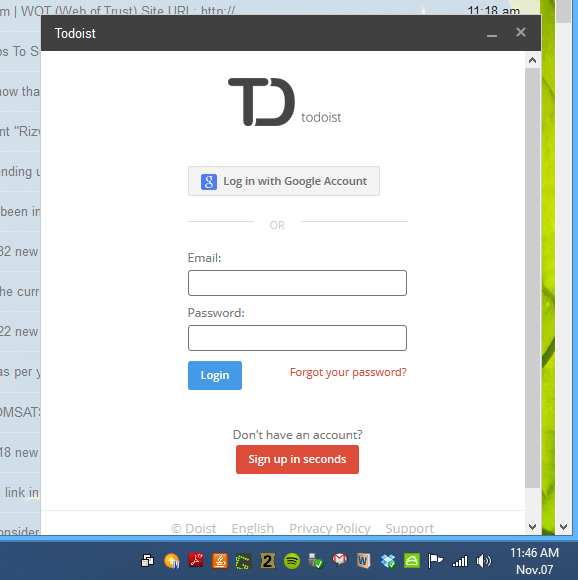The width and height of the screenshot is (578, 580).
Task: Select the Todoist title text
Action: tap(75, 34)
